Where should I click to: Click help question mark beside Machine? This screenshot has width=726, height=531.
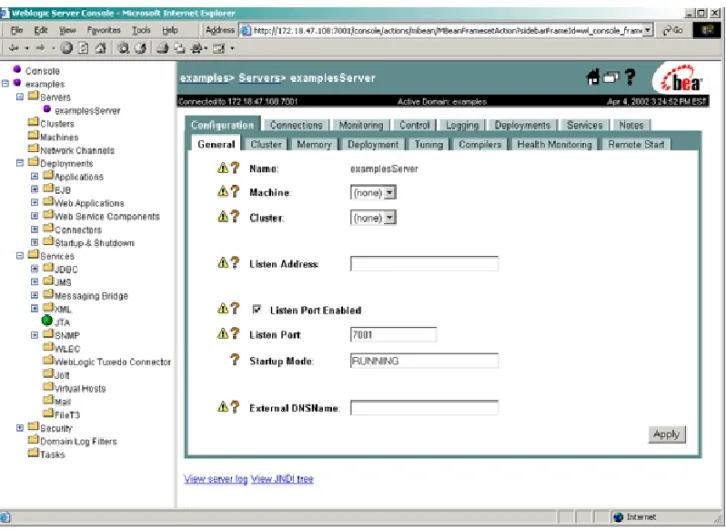click(235, 191)
